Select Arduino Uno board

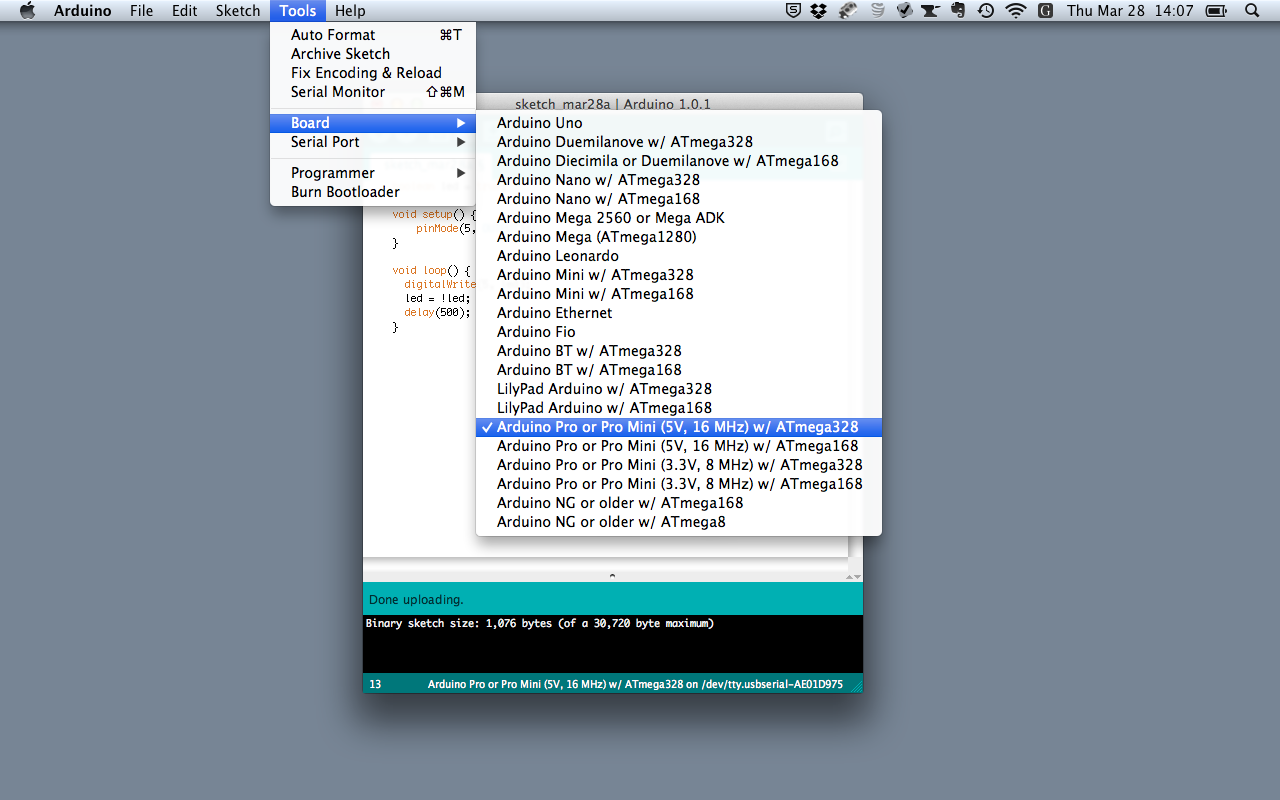[679, 123]
